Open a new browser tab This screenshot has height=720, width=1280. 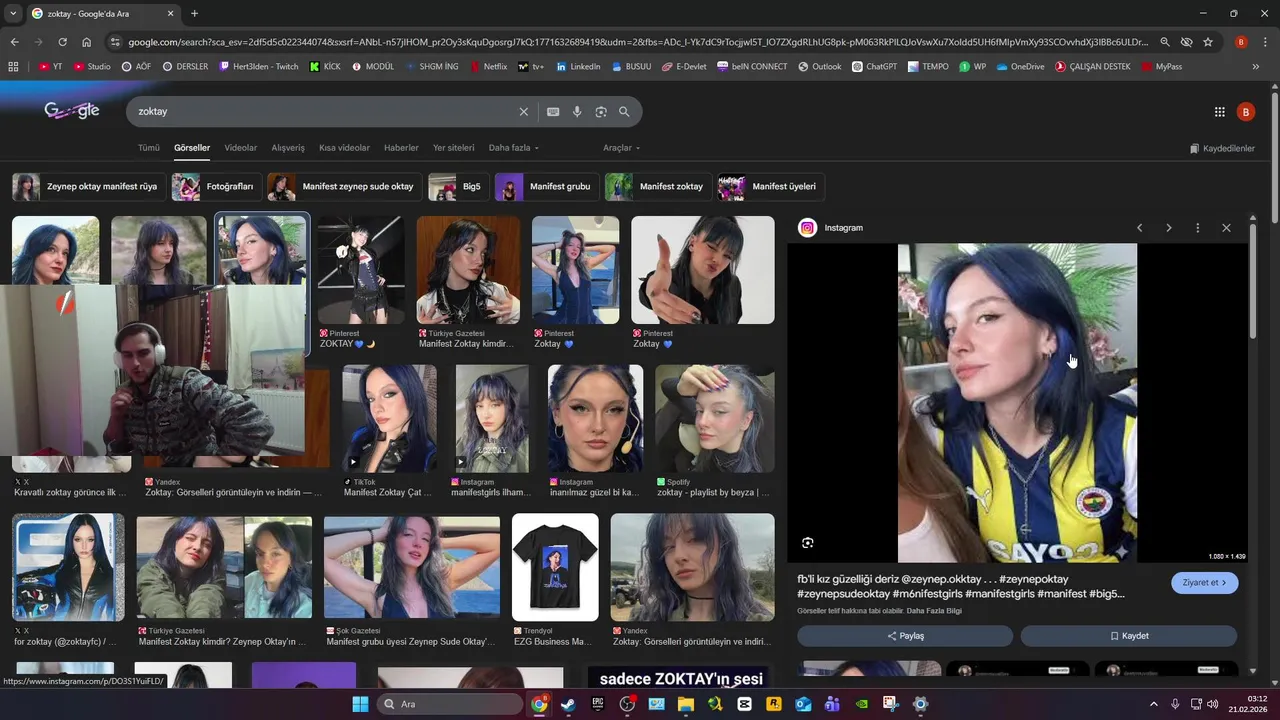194,14
